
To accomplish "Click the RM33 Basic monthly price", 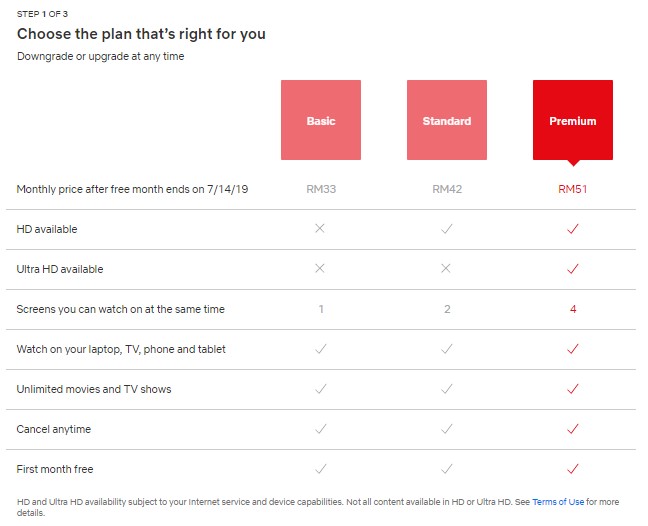I will coord(321,189).
